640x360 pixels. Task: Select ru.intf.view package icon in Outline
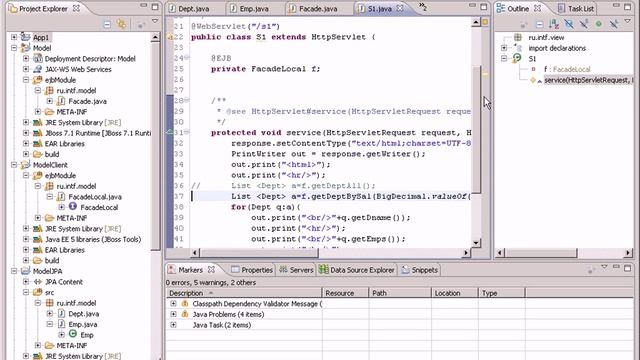coord(518,37)
